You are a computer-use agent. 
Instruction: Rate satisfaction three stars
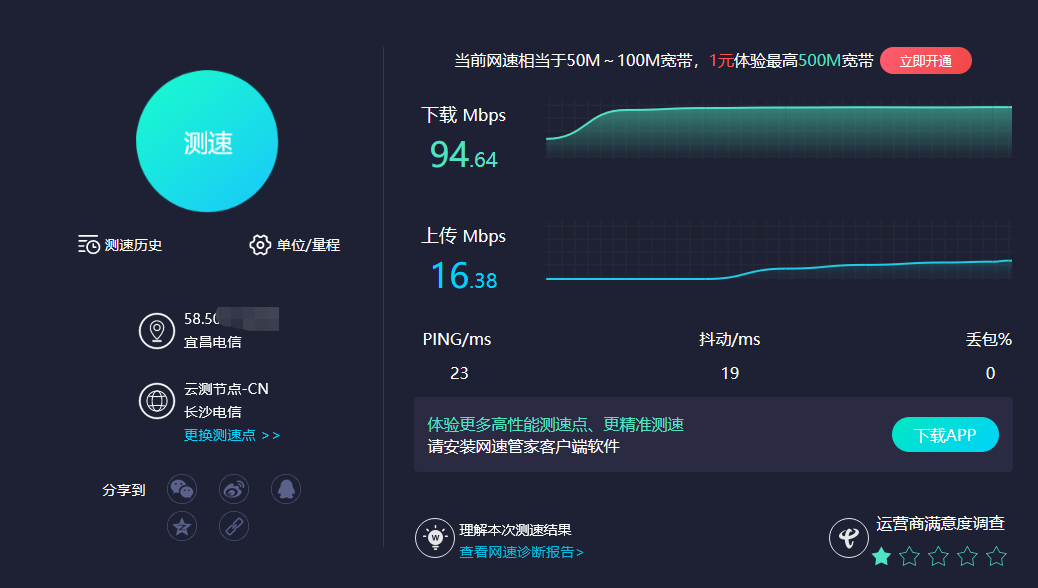point(939,556)
